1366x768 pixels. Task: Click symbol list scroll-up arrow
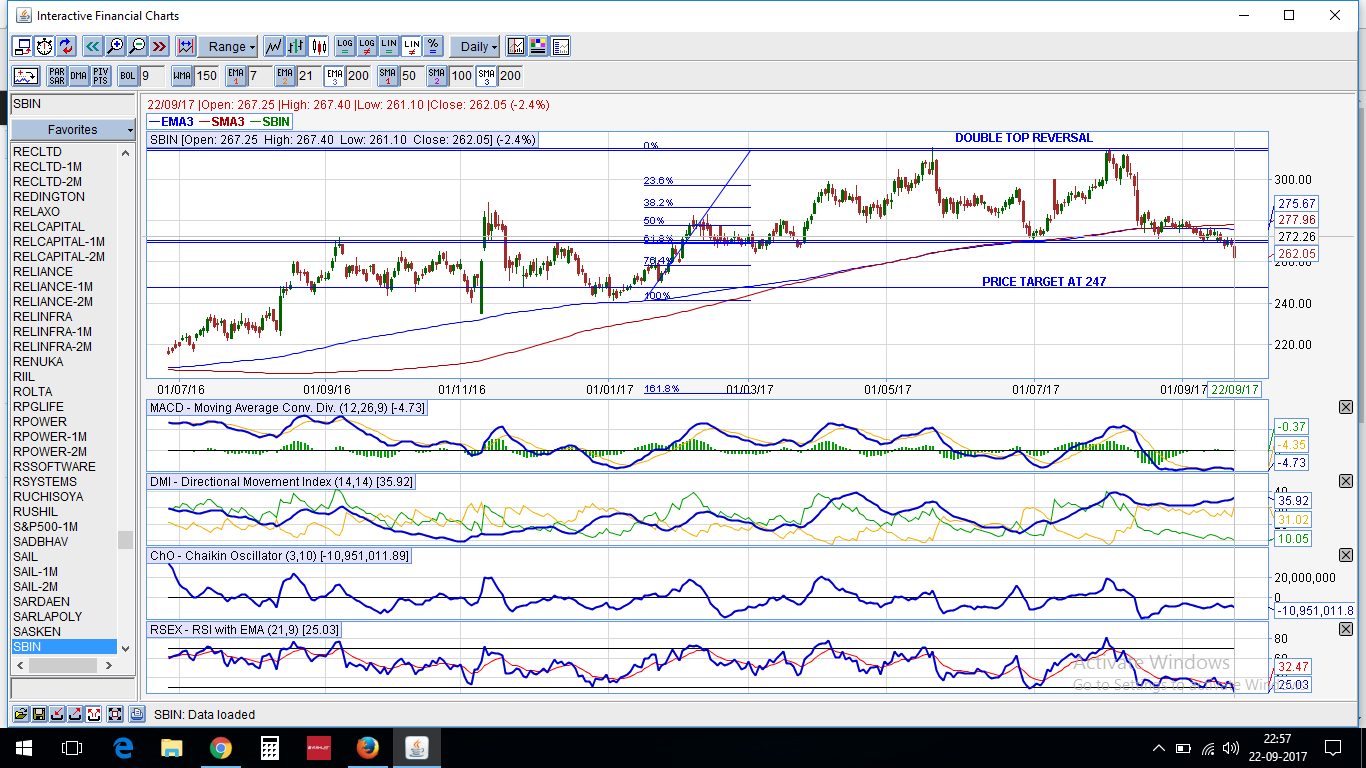[x=125, y=153]
